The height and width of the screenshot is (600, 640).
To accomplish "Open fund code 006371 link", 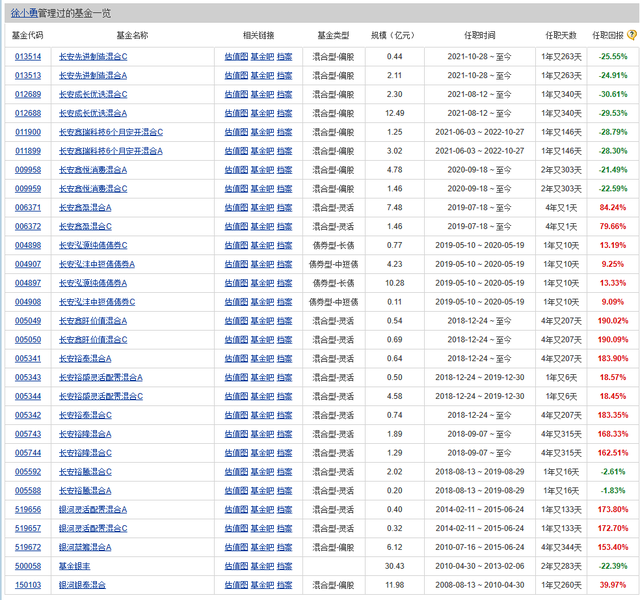I will (28, 208).
